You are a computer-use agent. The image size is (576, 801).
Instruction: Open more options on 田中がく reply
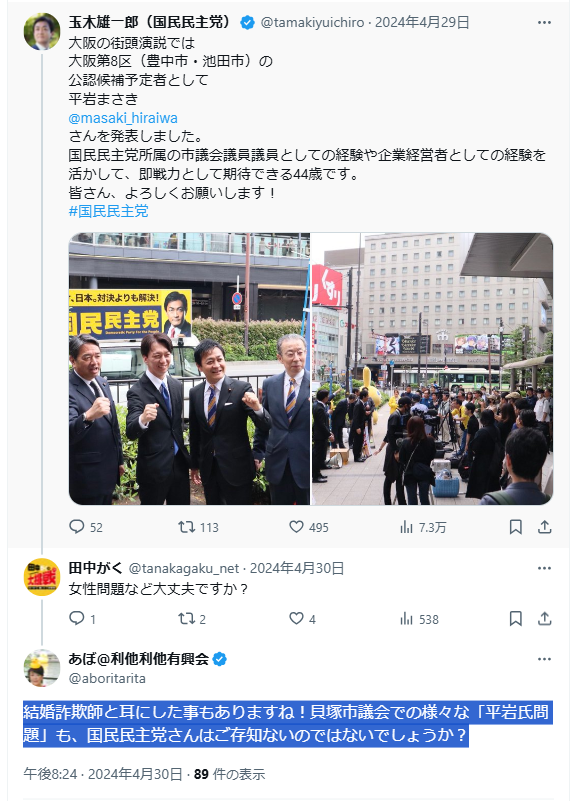click(x=544, y=568)
